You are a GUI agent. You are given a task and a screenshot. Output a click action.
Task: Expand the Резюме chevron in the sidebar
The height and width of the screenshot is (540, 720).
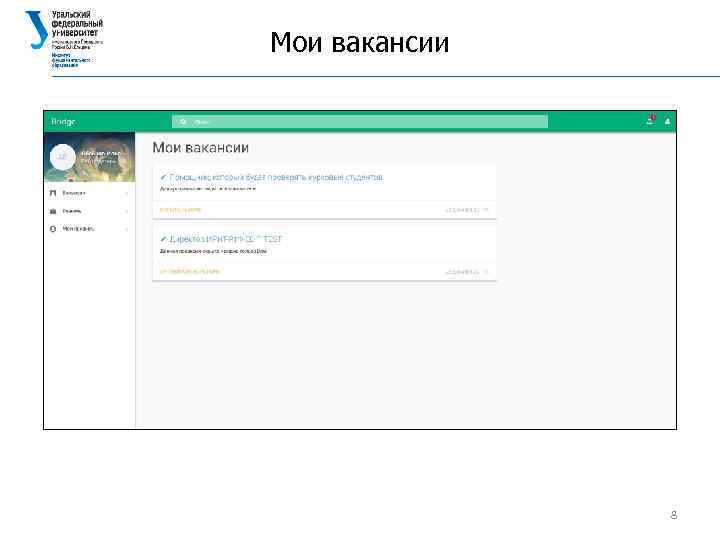[x=126, y=212]
